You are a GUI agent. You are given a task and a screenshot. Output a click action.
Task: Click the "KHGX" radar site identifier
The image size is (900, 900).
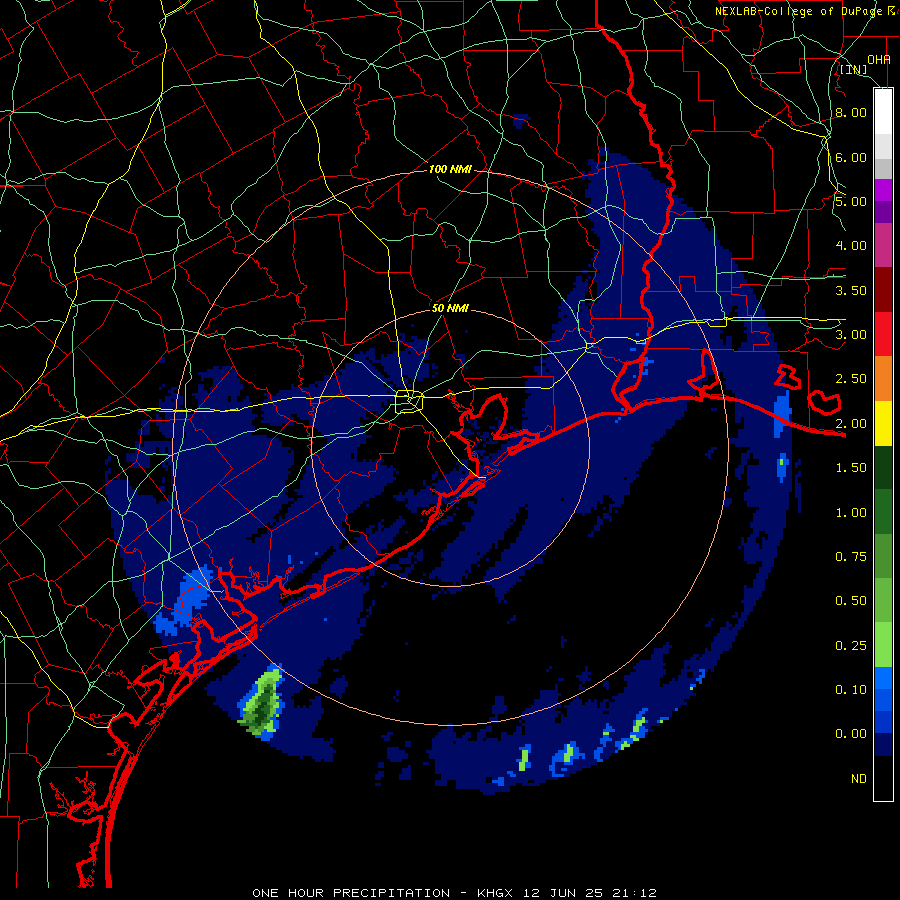[x=495, y=893]
